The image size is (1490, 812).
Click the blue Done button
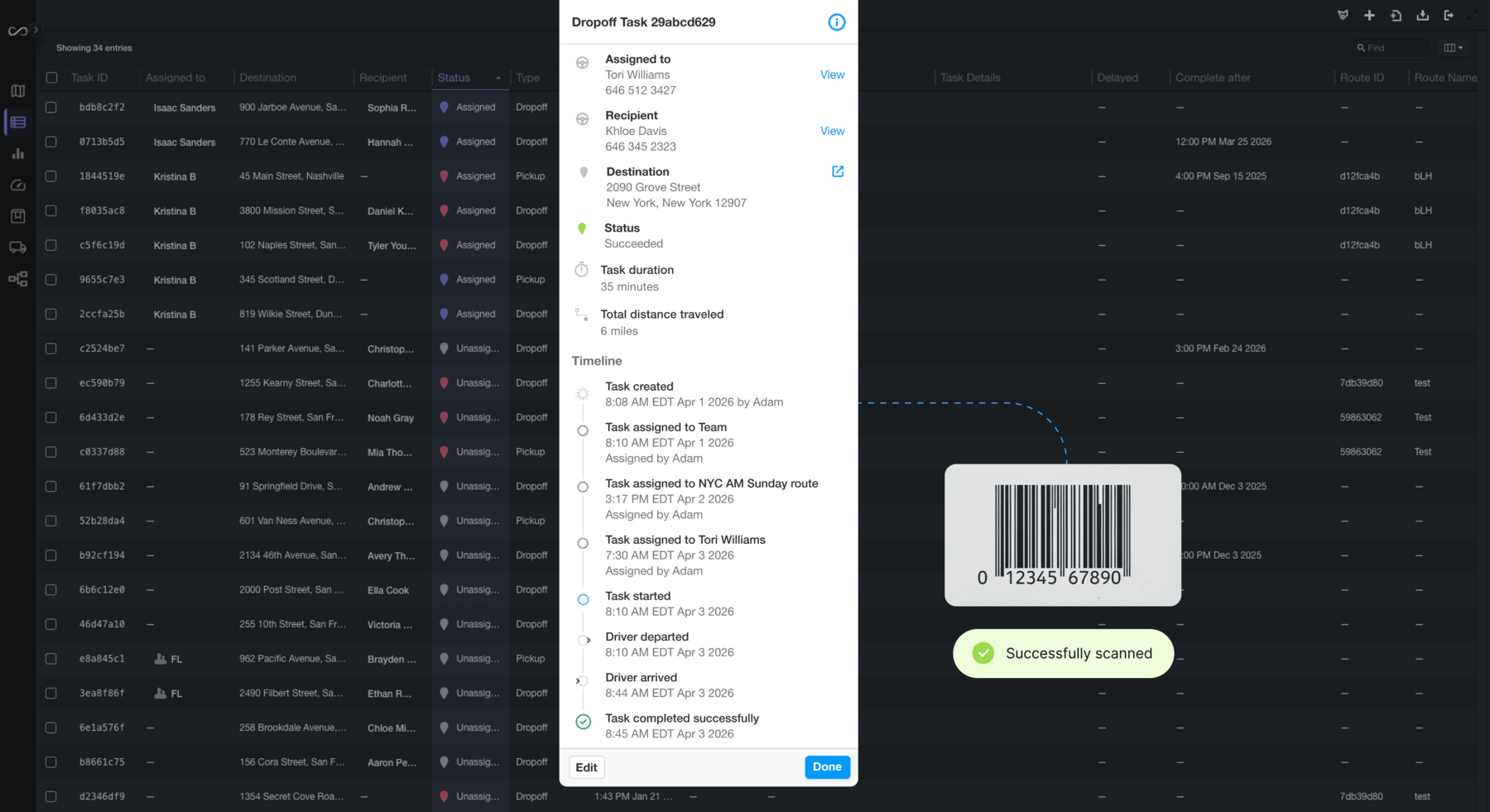827,767
